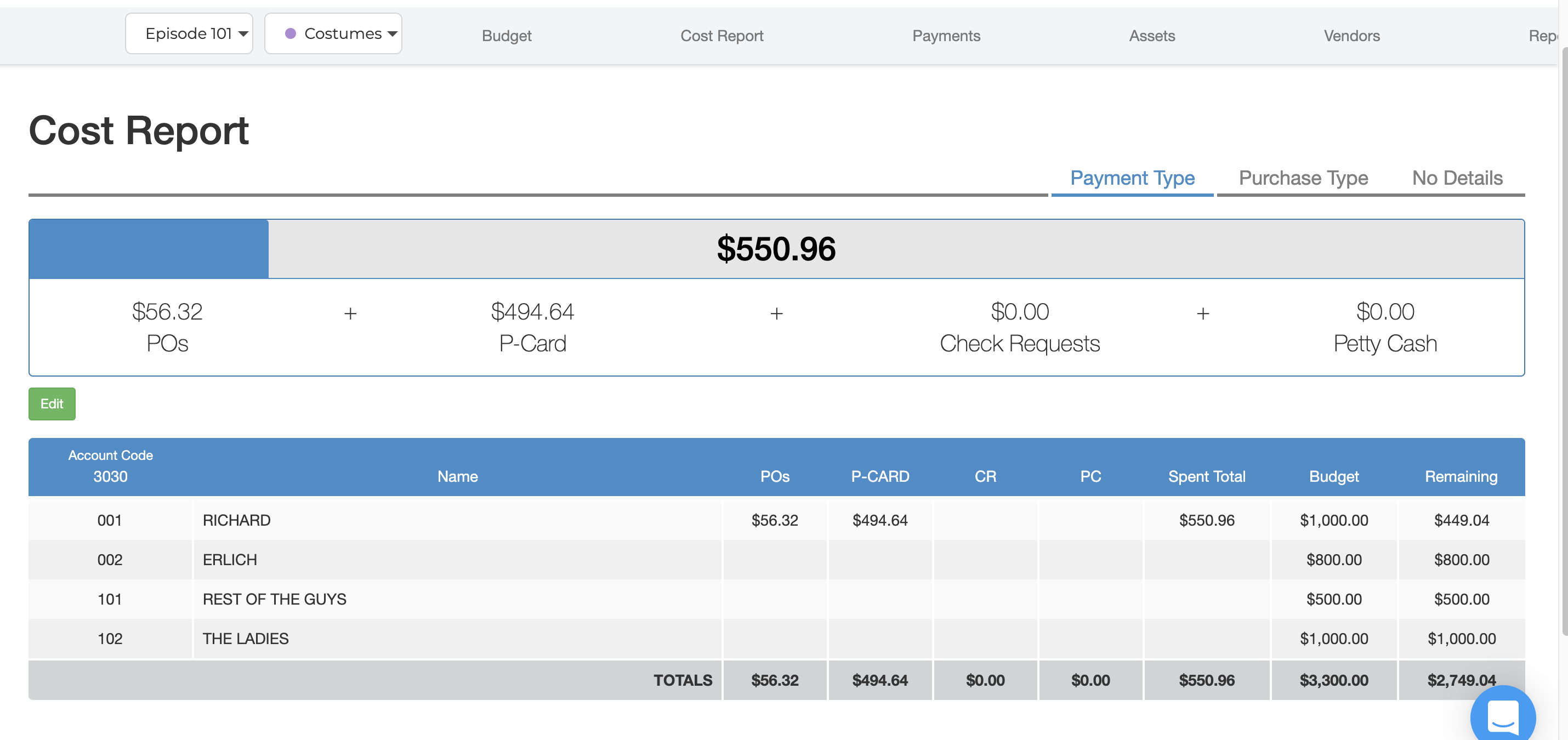This screenshot has height=740, width=1568.
Task: Click the blue filled portion of spend bar
Action: (x=149, y=249)
